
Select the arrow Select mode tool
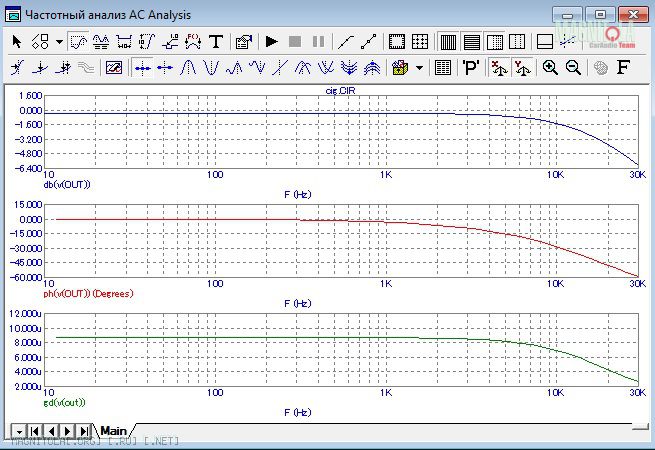[17, 42]
